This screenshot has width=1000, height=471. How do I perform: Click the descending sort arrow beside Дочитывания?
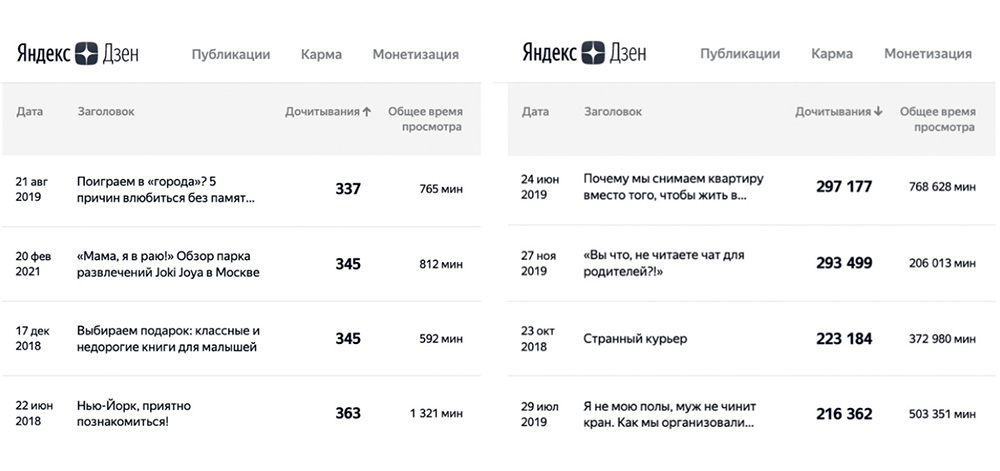tap(878, 112)
